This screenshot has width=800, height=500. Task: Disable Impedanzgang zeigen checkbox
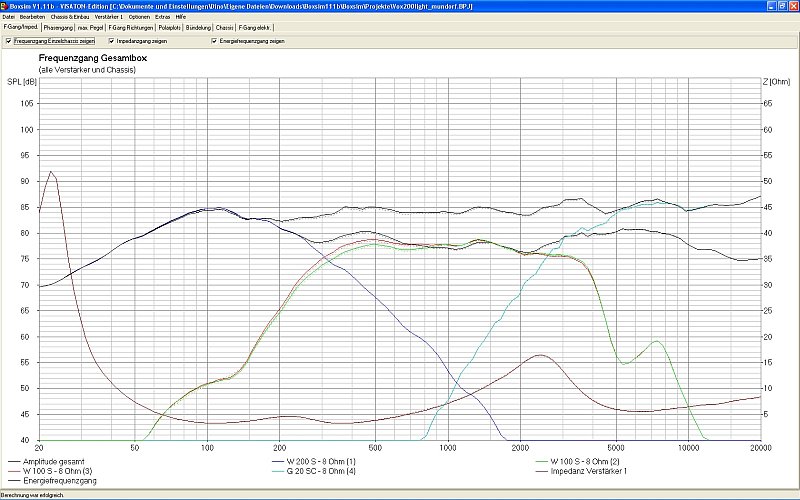[x=111, y=41]
